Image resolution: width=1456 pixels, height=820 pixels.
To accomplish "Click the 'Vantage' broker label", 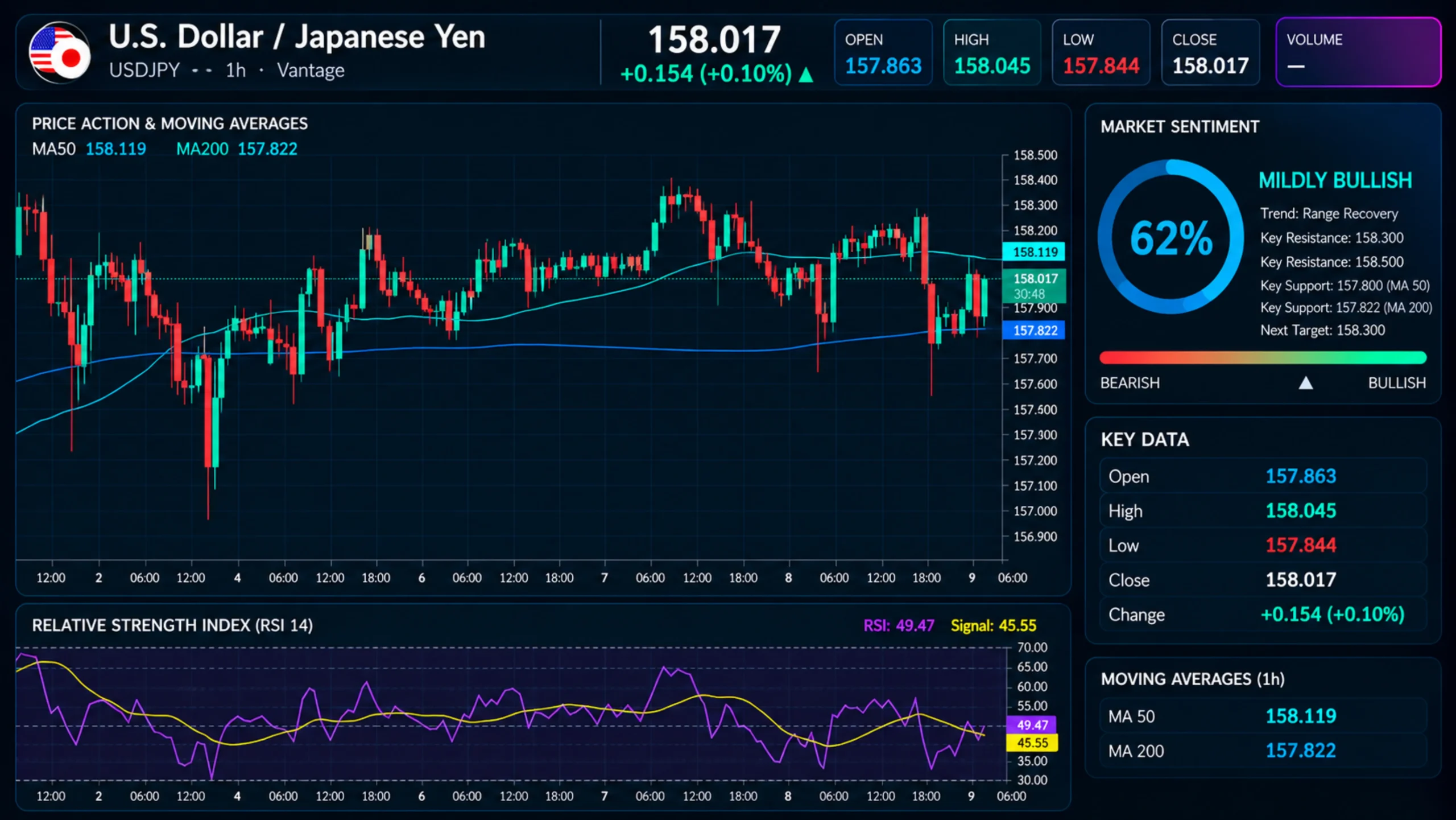I will 311,71.
